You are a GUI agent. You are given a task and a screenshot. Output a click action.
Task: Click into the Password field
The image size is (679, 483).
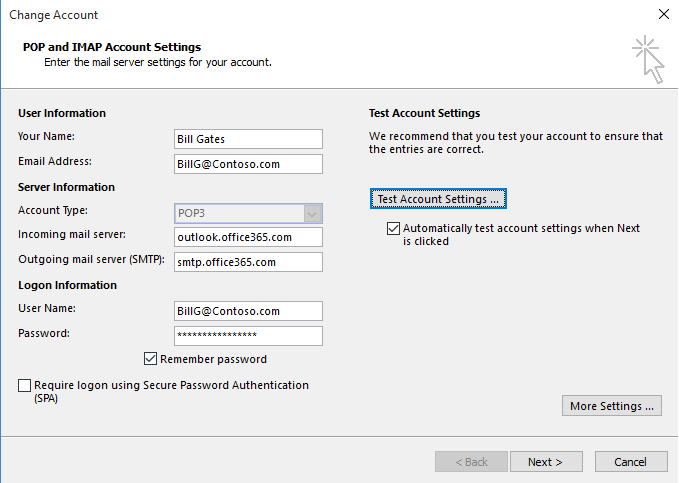point(248,336)
